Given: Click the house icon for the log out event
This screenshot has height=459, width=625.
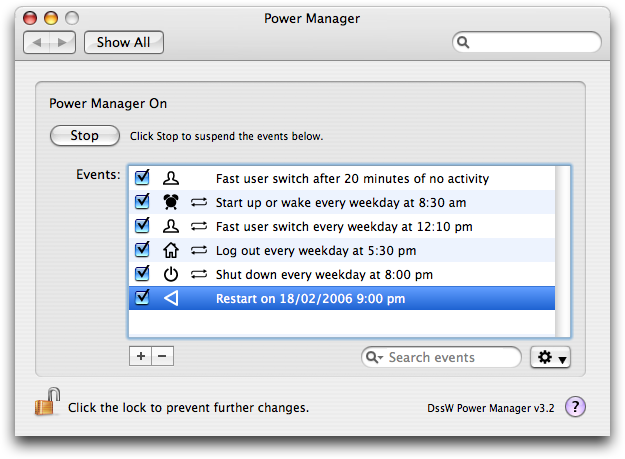Looking at the screenshot, I should coord(171,250).
